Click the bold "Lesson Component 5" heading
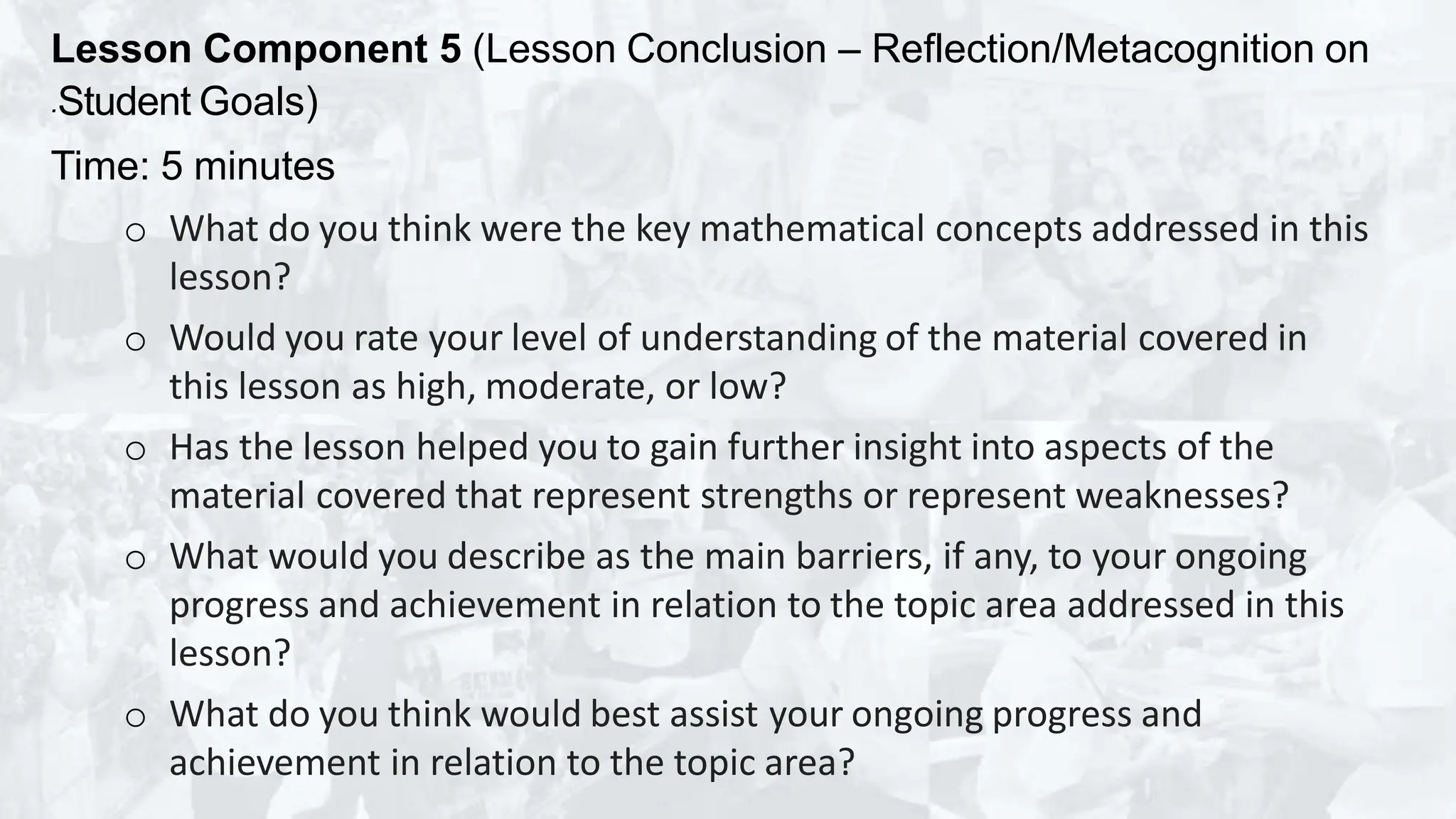This screenshot has height=819, width=1456. [257, 50]
